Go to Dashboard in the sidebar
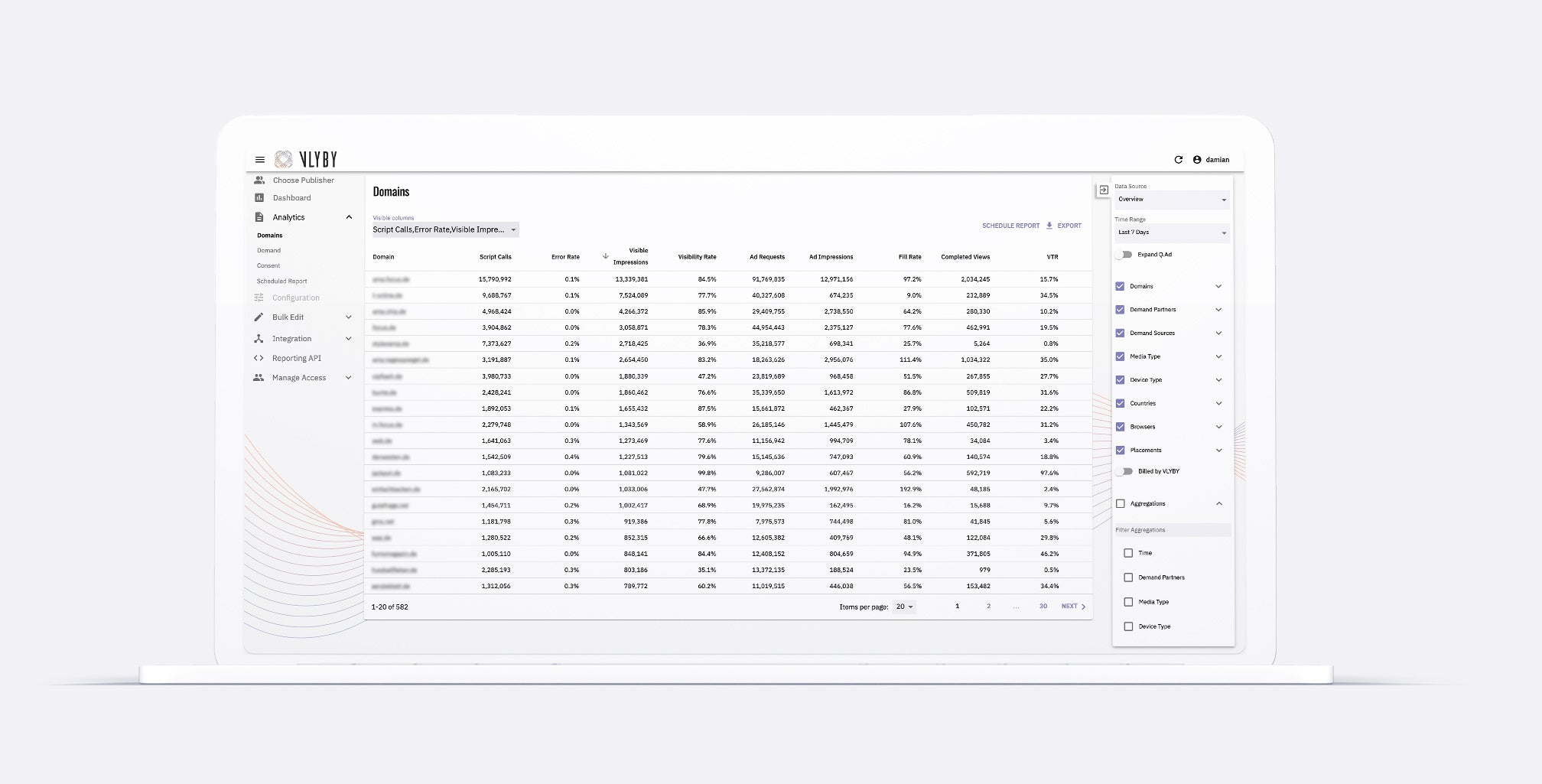Screen dimensions: 1542x784 (x=292, y=198)
